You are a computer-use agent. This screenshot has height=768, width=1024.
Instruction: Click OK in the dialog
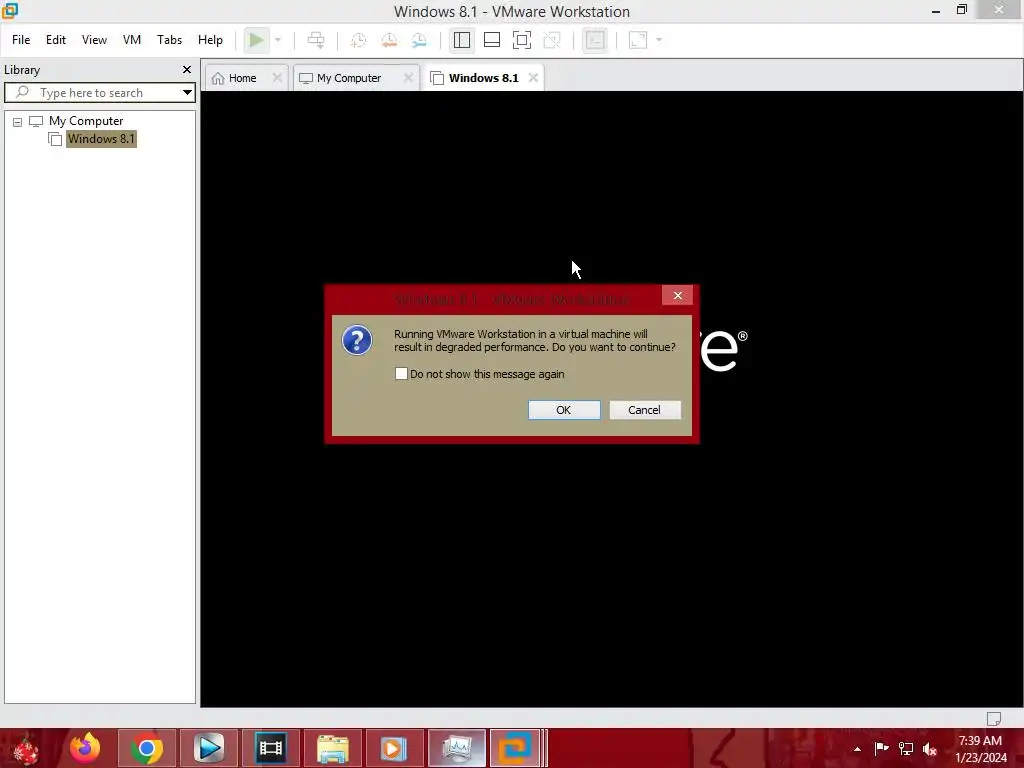pyautogui.click(x=564, y=410)
